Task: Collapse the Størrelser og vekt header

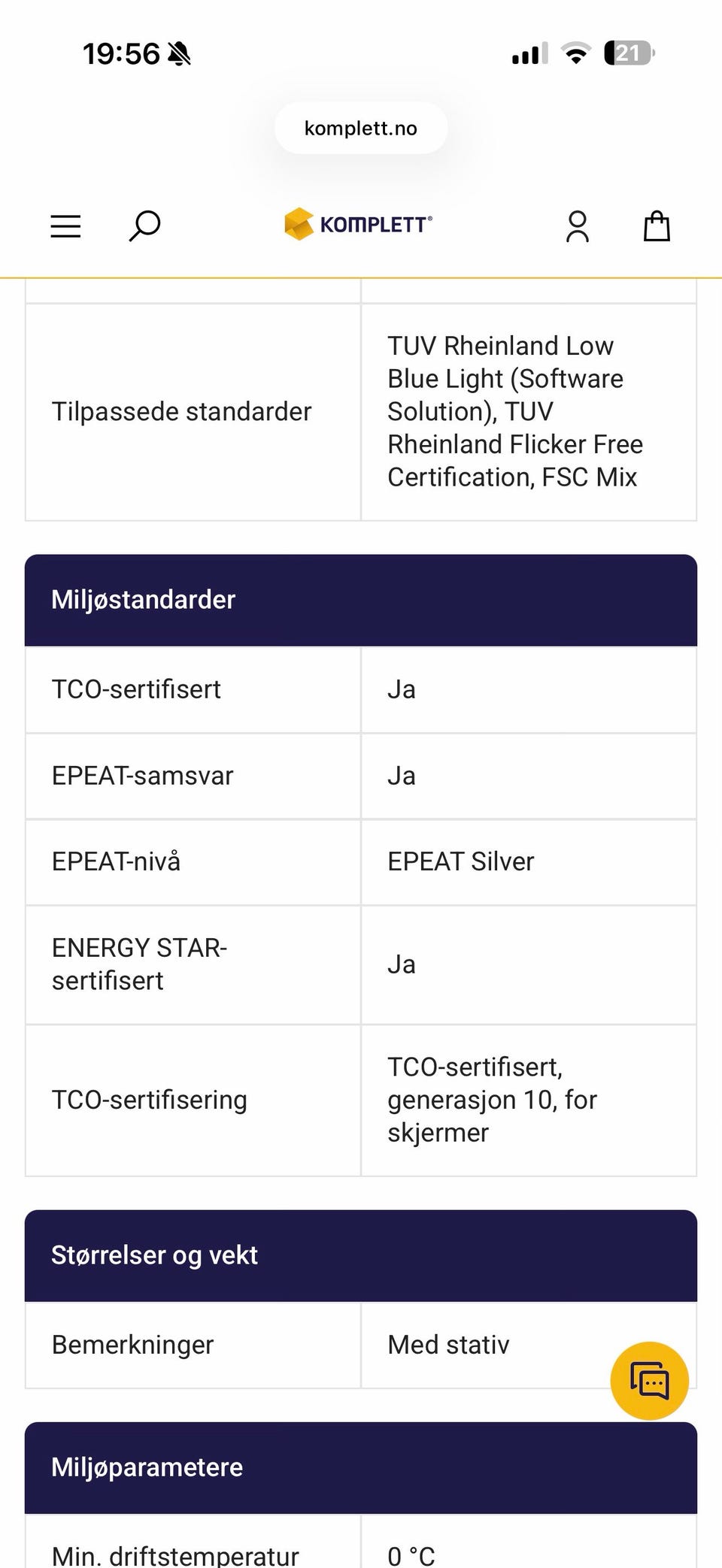Action: coord(361,1255)
